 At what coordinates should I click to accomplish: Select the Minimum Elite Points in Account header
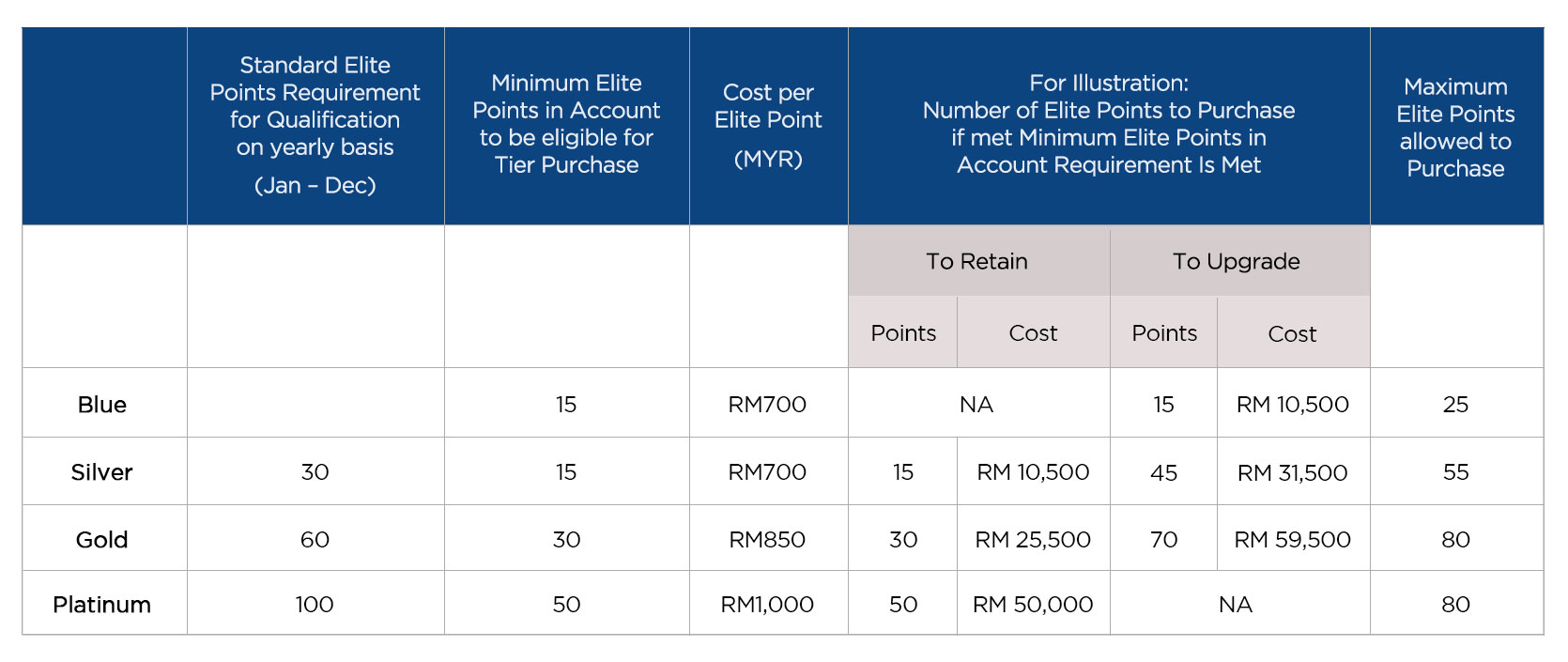click(567, 126)
